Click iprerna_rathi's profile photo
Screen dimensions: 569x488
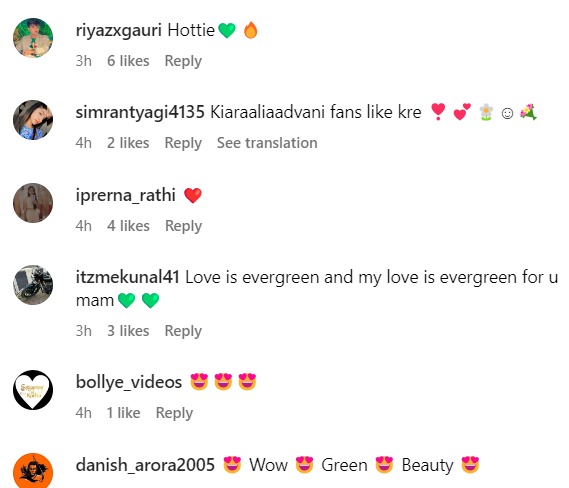click(x=33, y=203)
